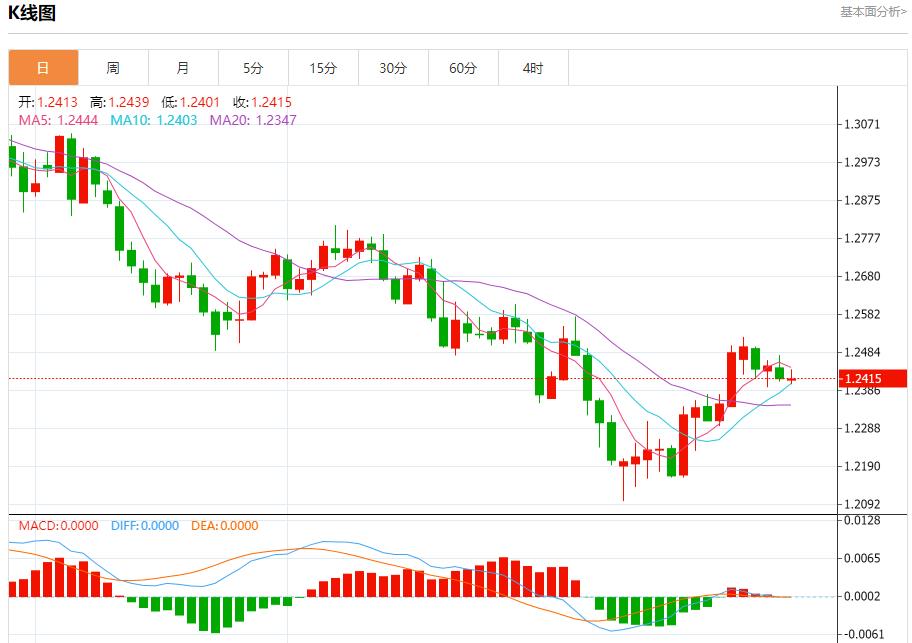Switch to the 周 weekly tab
This screenshot has width=912, height=643.
(113, 68)
